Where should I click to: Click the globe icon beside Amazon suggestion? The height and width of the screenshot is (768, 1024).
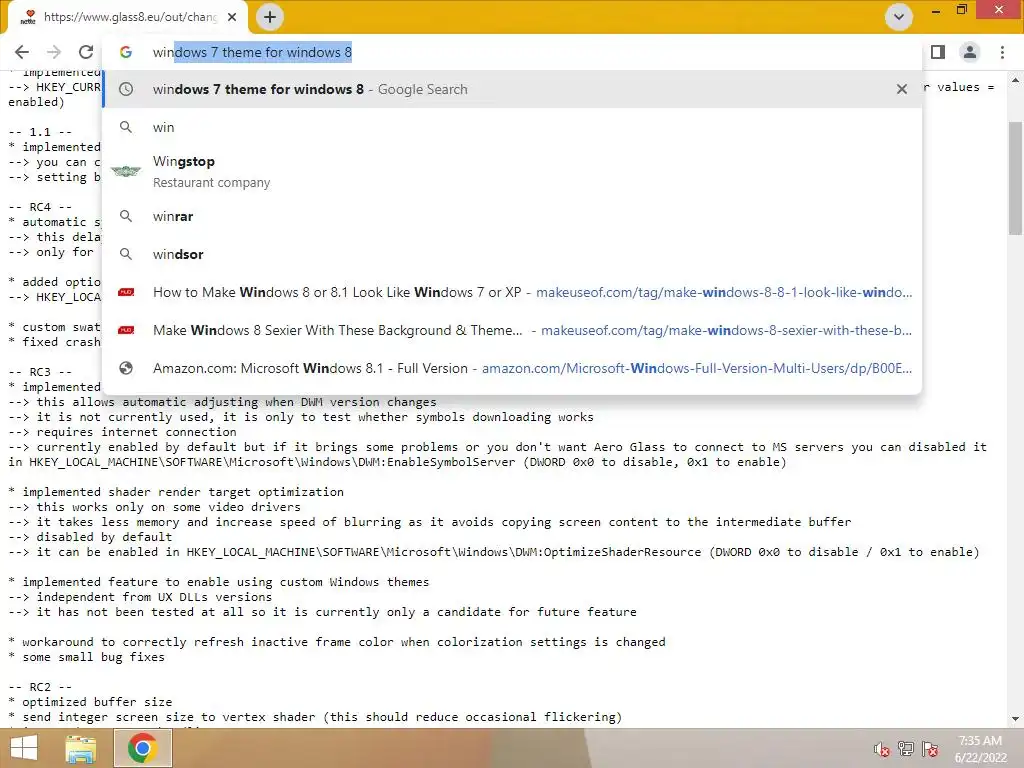[x=126, y=368]
